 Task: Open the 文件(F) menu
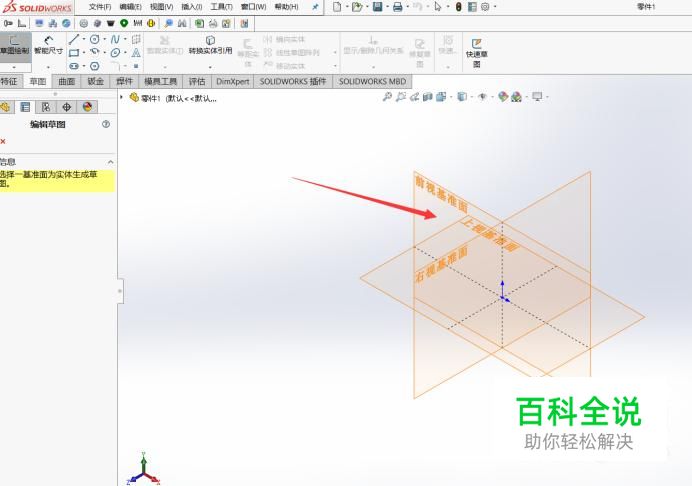pyautogui.click(x=100, y=7)
